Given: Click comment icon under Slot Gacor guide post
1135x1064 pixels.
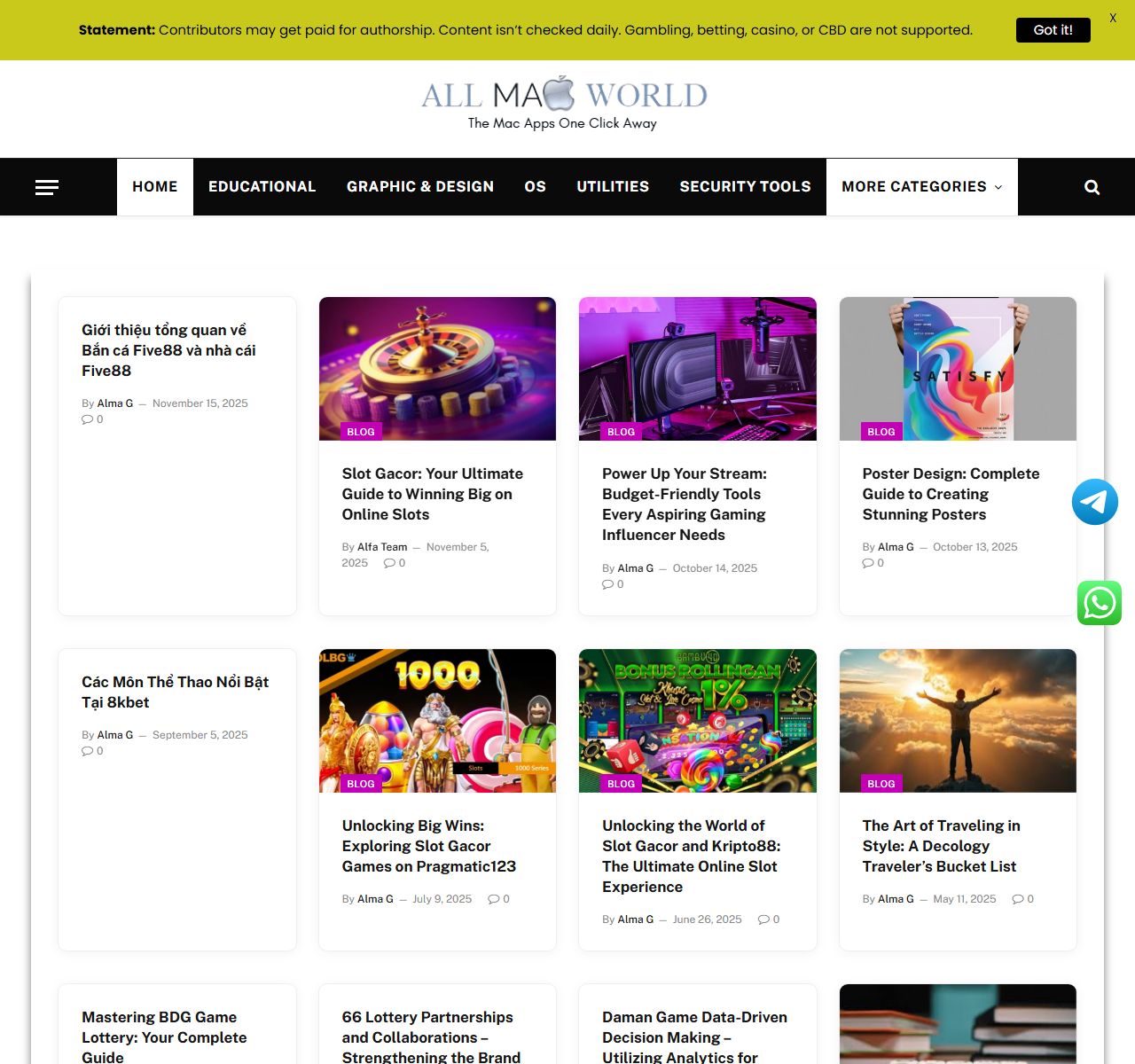Looking at the screenshot, I should pyautogui.click(x=389, y=563).
